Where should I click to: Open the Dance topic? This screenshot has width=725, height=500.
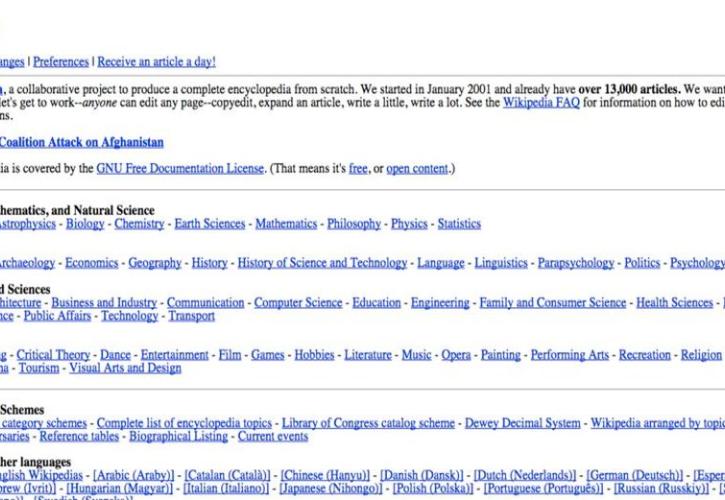point(115,355)
